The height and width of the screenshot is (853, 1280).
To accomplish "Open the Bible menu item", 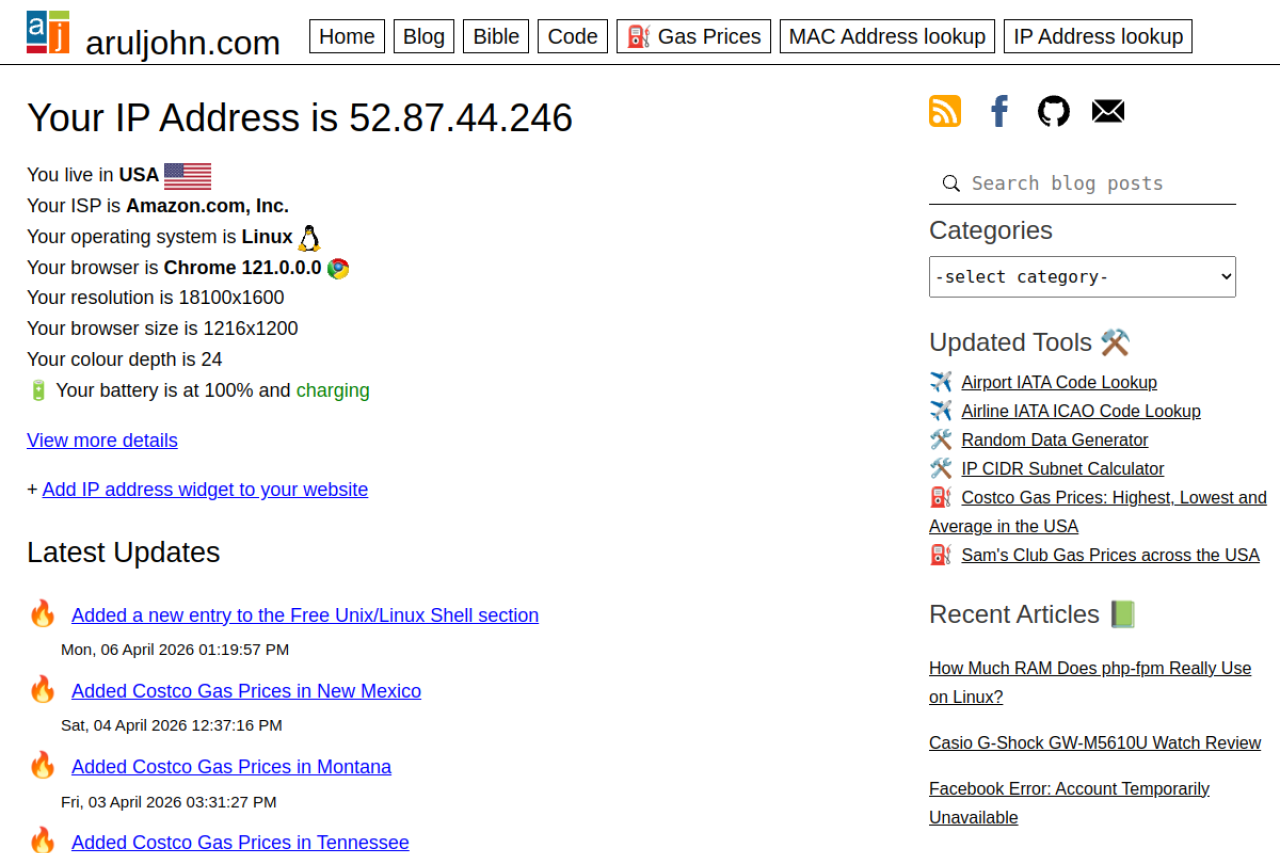I will pyautogui.click(x=496, y=37).
